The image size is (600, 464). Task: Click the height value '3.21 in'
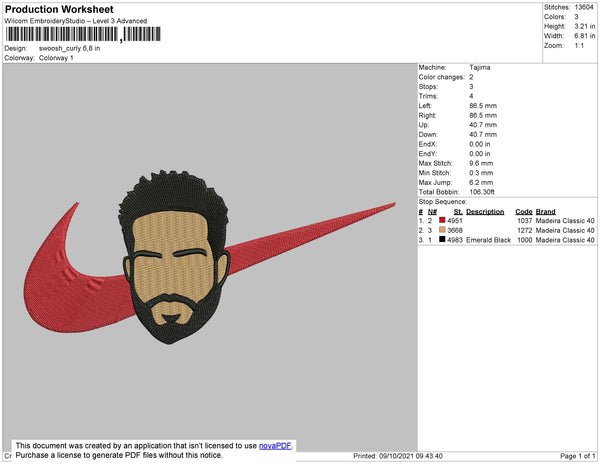tap(585, 26)
